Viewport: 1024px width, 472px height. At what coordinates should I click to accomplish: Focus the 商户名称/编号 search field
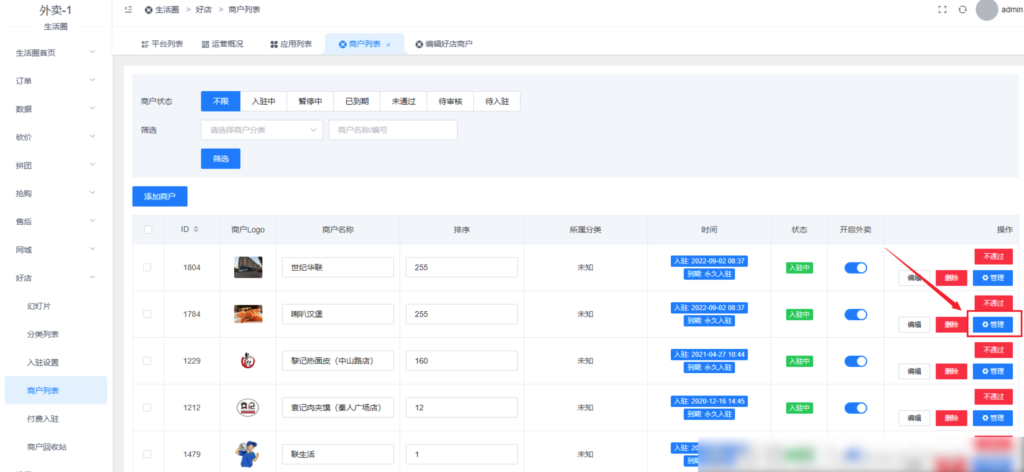[393, 130]
